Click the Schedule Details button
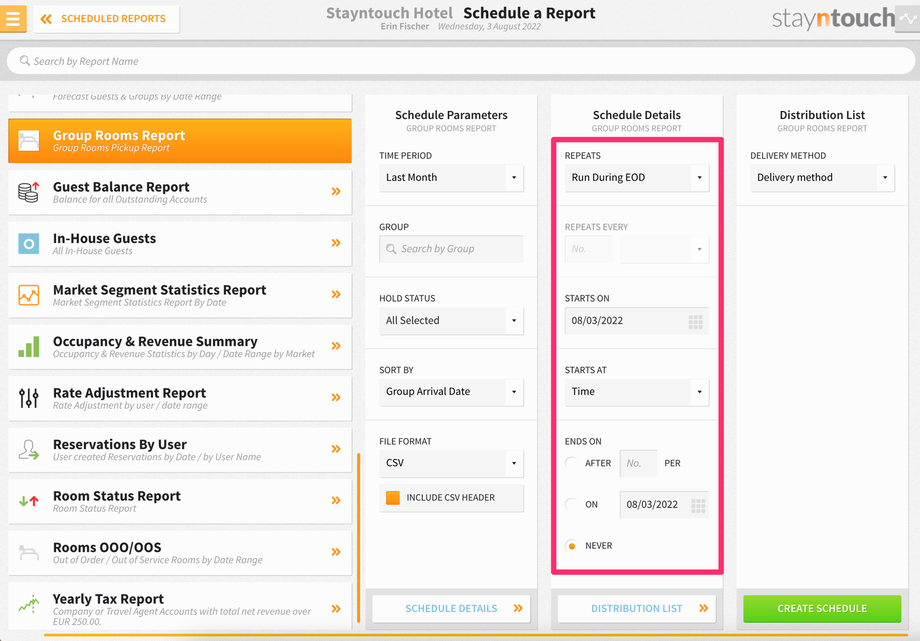The height and width of the screenshot is (641, 920). coord(451,609)
